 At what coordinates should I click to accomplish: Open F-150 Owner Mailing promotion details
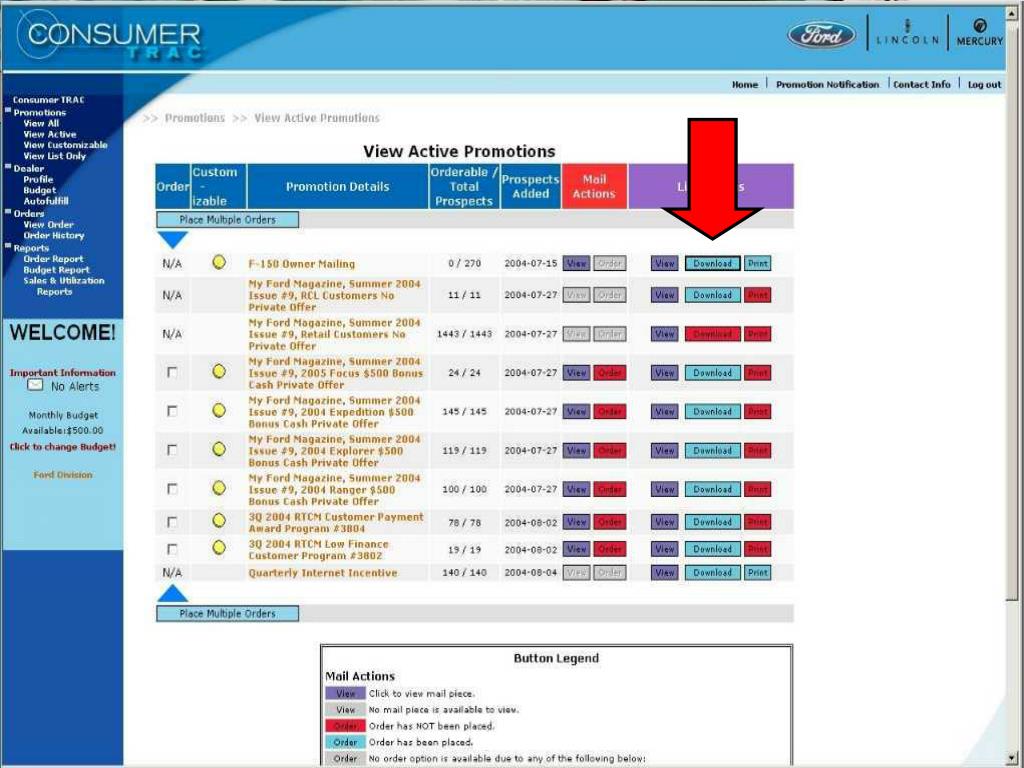click(x=302, y=264)
